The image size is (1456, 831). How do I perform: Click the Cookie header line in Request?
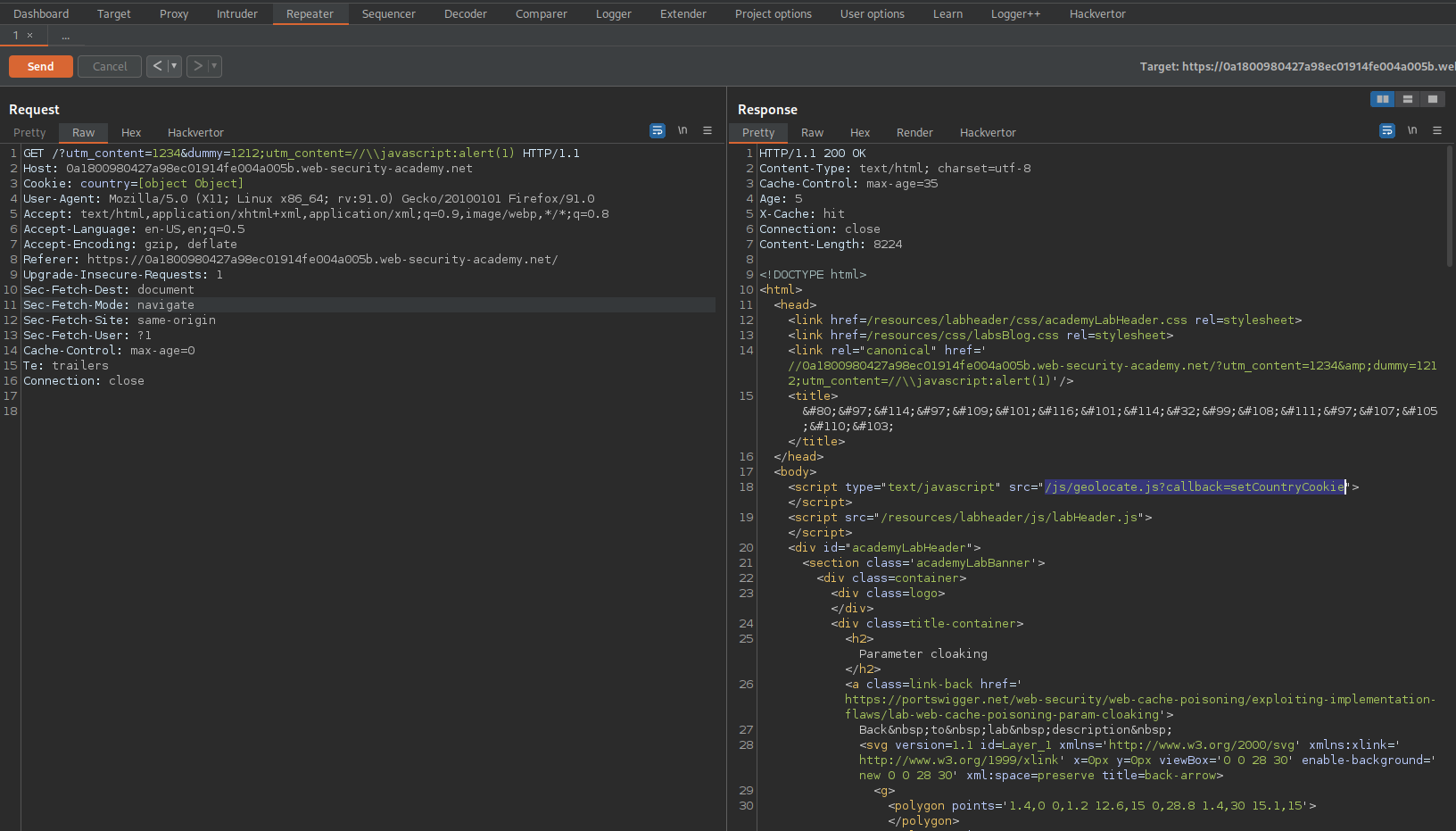coord(133,183)
